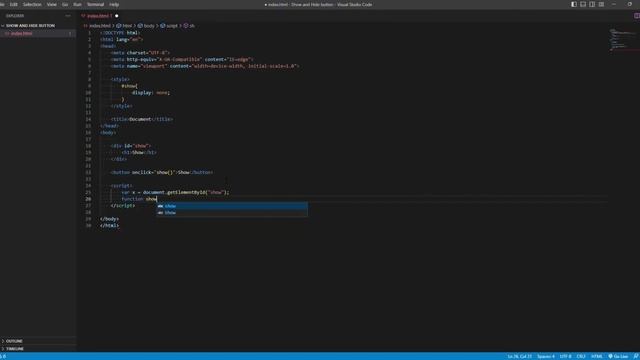Click the DOCTYPE html first line

click(120, 33)
